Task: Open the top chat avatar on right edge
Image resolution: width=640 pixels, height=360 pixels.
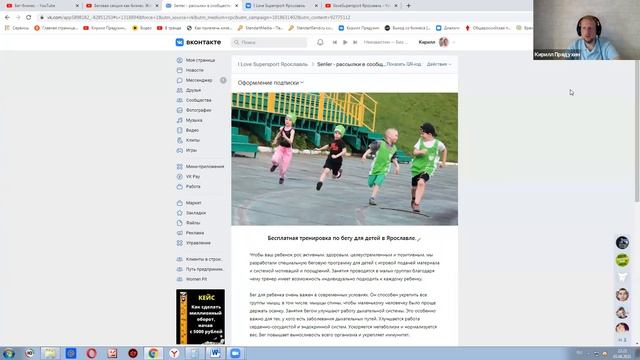Action: pos(622,242)
